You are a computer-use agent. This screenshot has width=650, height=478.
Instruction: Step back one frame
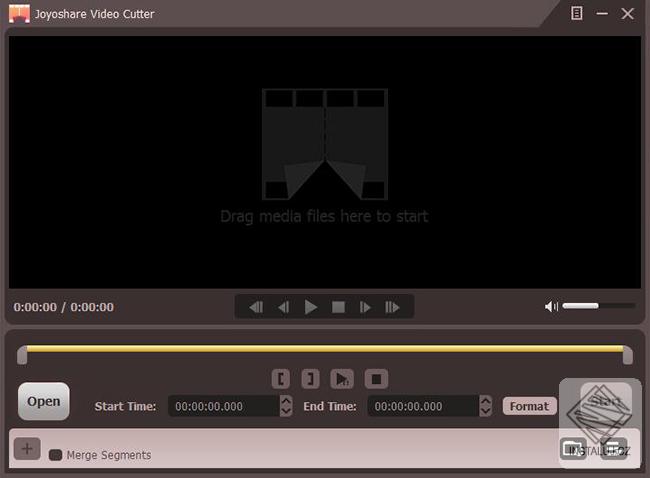pyautogui.click(x=284, y=307)
